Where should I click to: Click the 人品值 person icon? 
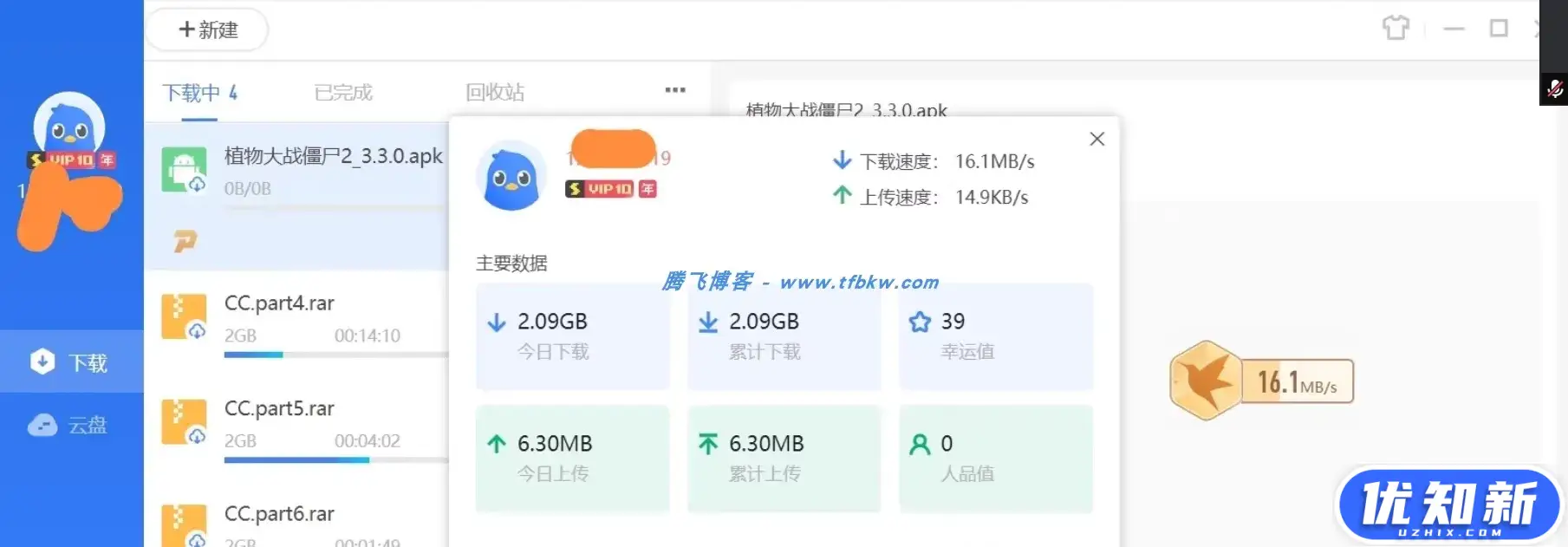pos(920,445)
